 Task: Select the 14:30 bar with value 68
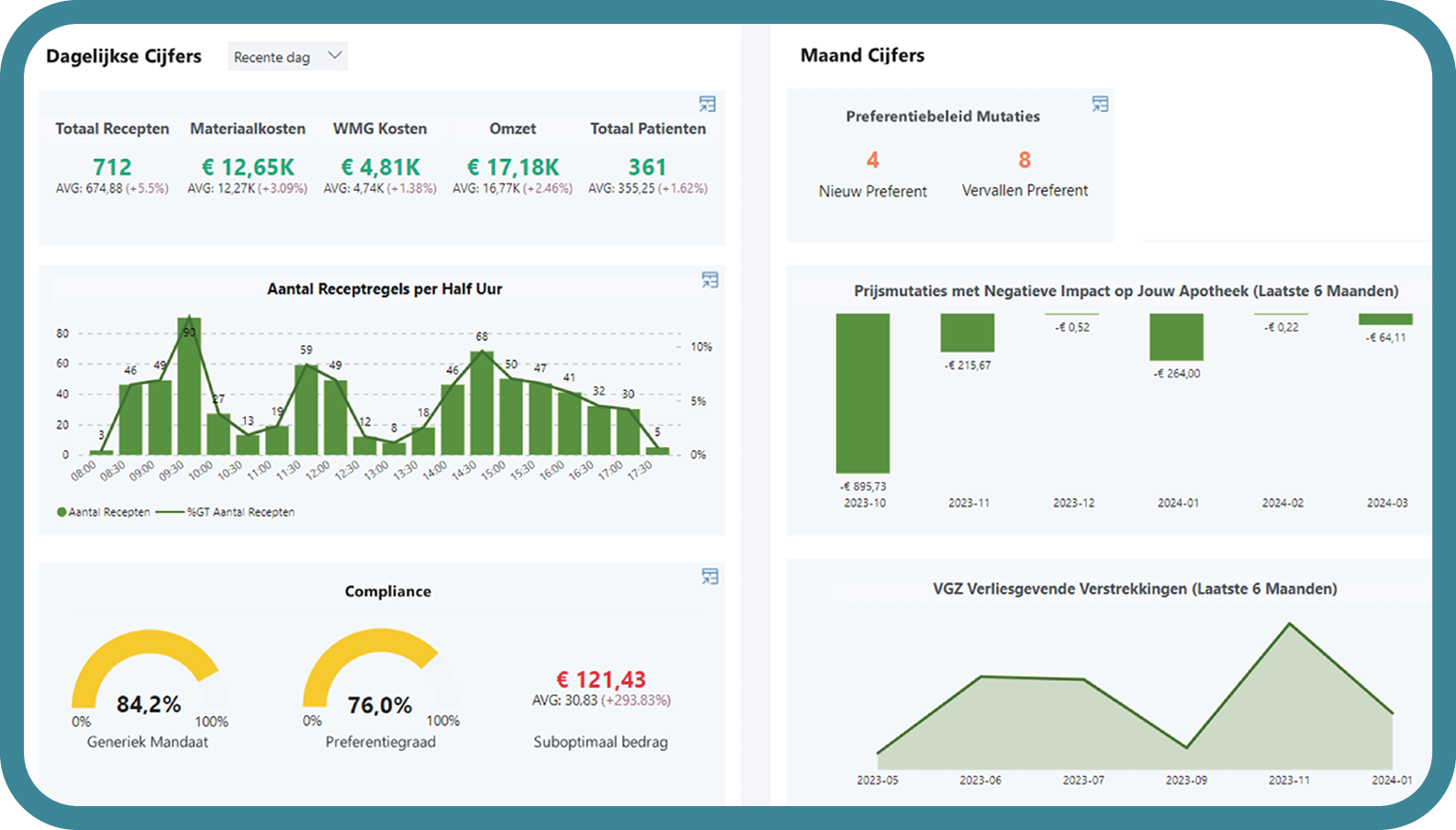point(482,402)
